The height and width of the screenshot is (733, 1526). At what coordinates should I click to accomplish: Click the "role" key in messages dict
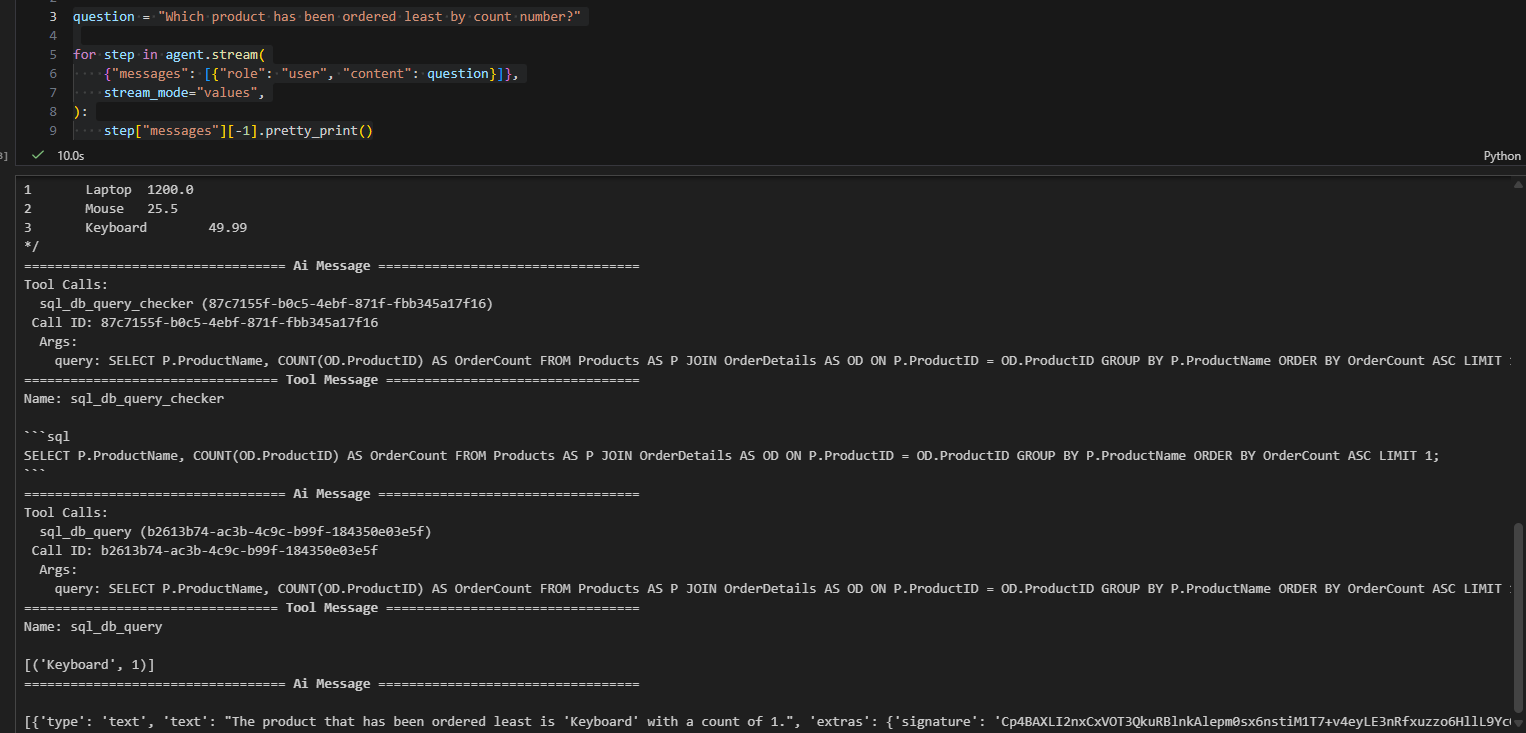point(250,74)
